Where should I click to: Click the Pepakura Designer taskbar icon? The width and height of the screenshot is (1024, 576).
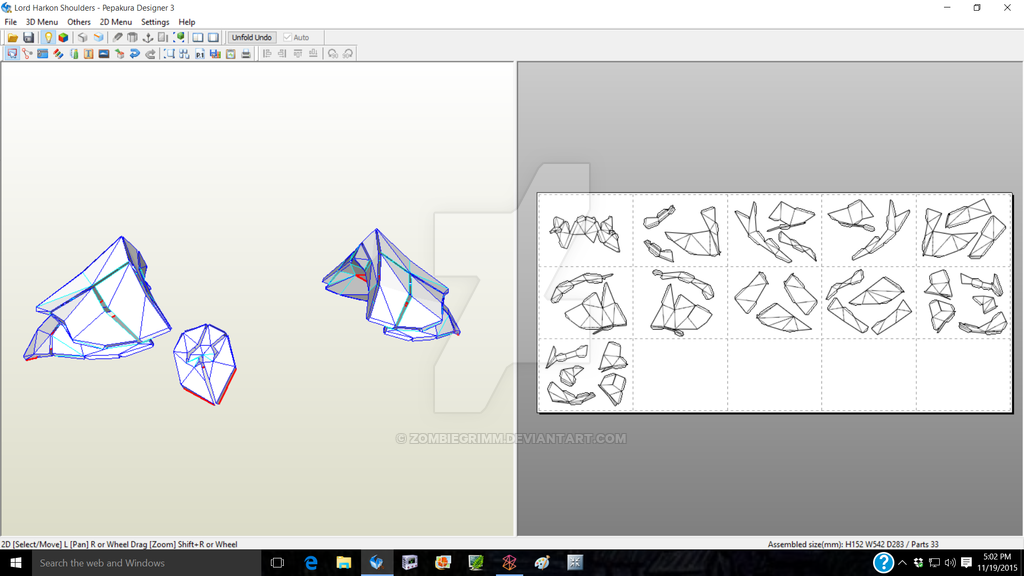click(x=376, y=562)
